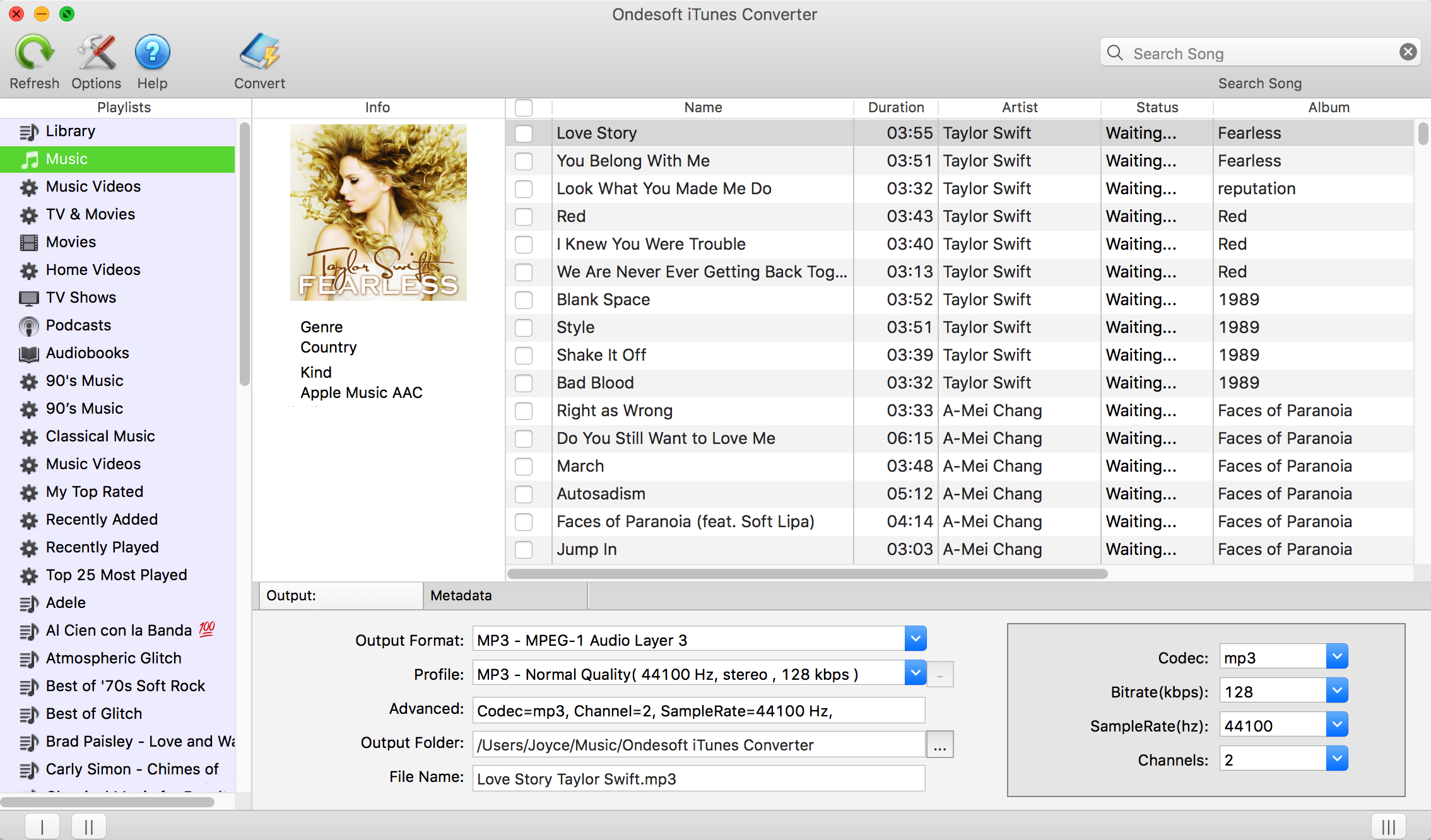Screen dimensions: 1431x840
Task: Click the browse folder icon for output
Action: click(939, 745)
